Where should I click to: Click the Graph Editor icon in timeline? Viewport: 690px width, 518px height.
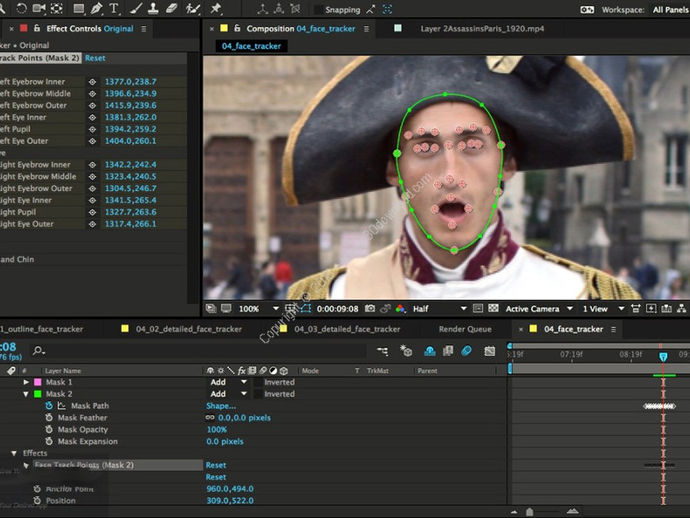(x=490, y=351)
